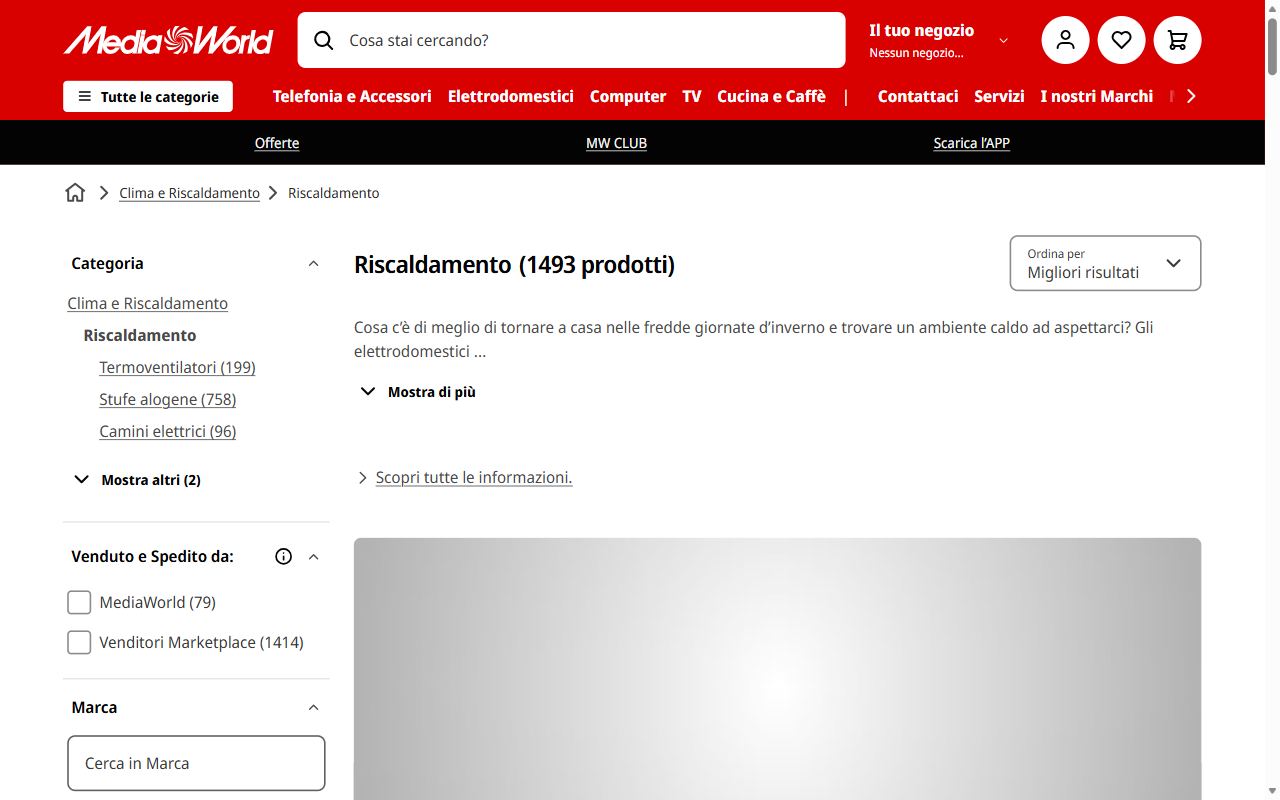Screen dimensions: 1280x800
Task: Open the user account icon
Action: point(1065,40)
